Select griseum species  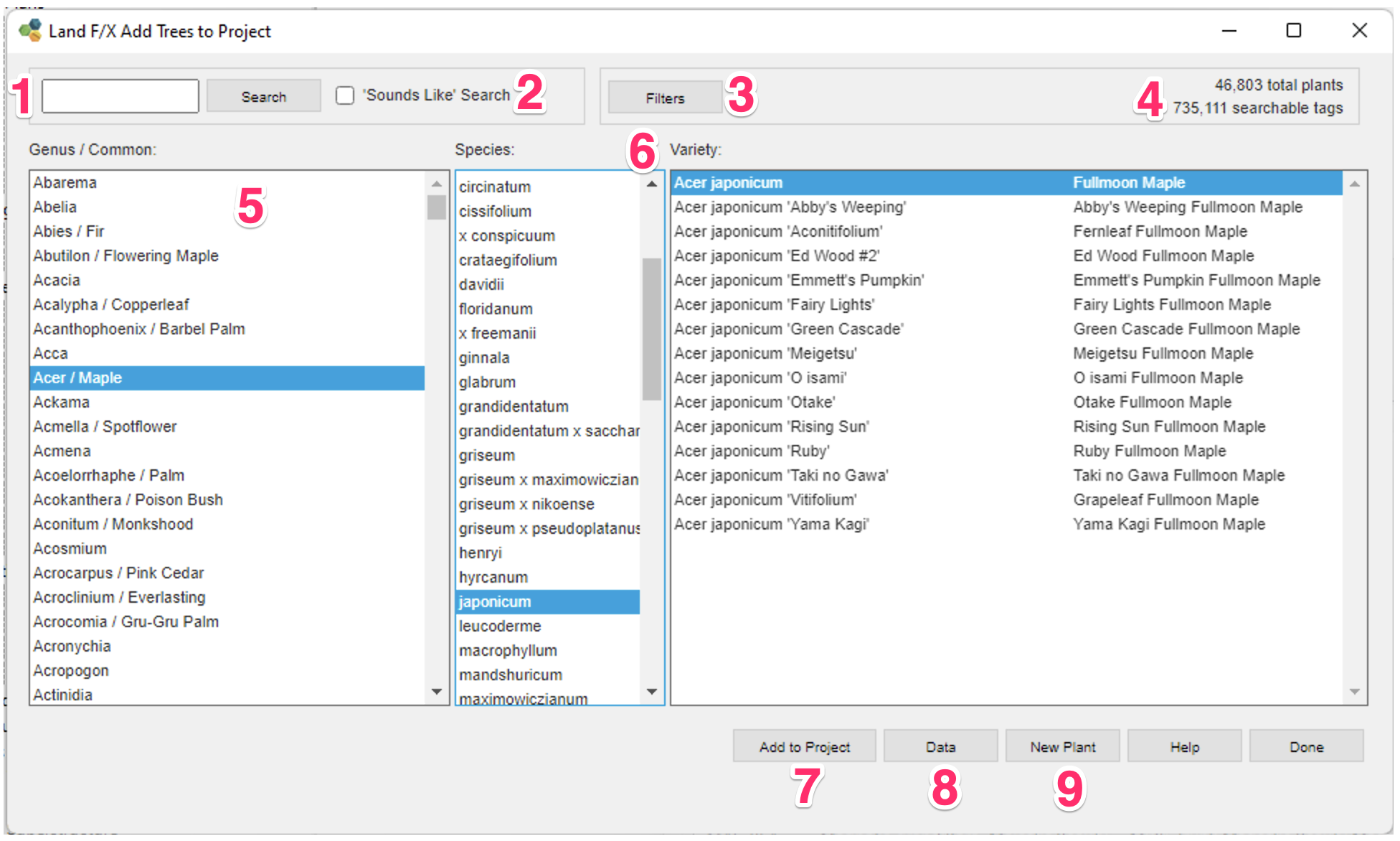[x=548, y=456]
